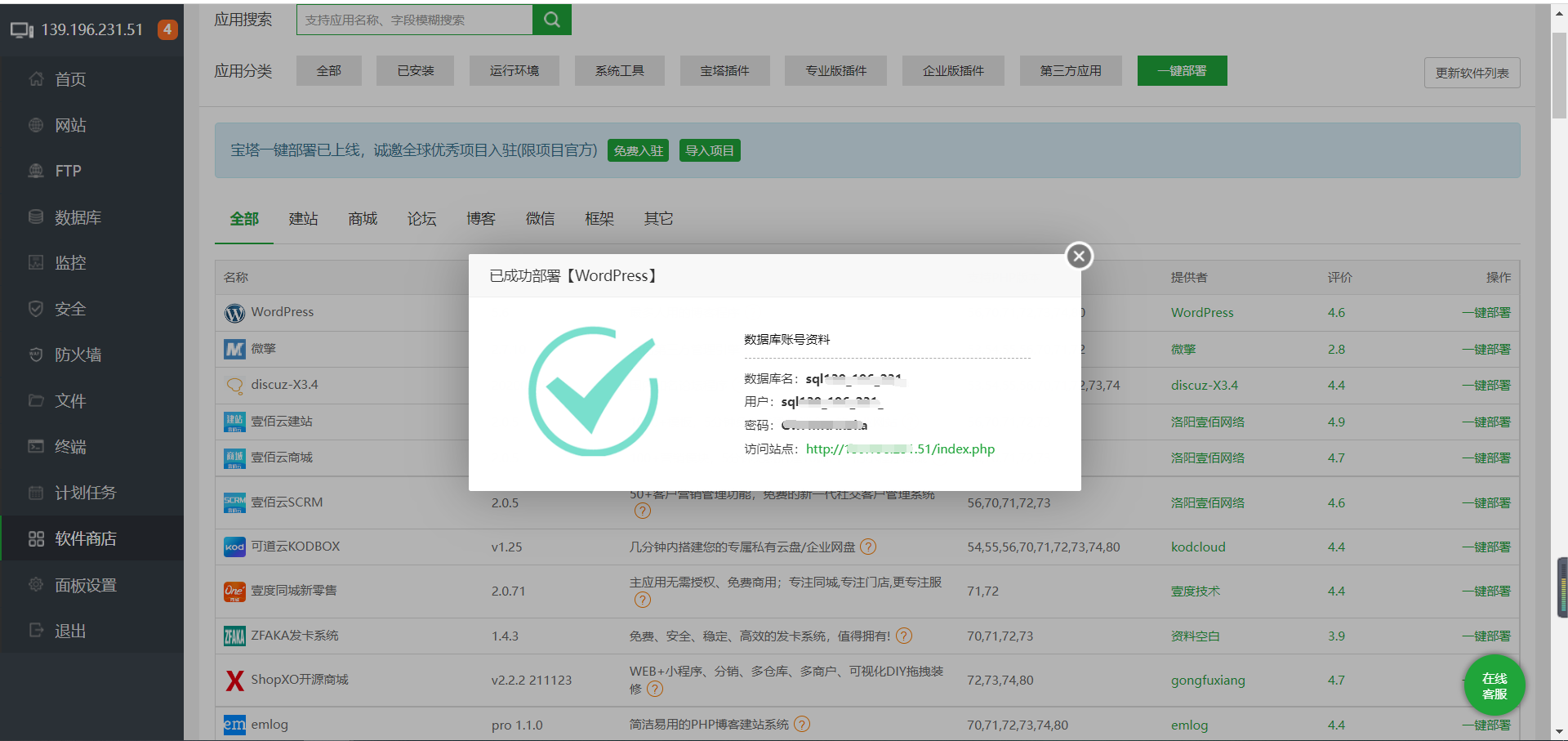Click the 终端 terminal icon

tap(36, 446)
